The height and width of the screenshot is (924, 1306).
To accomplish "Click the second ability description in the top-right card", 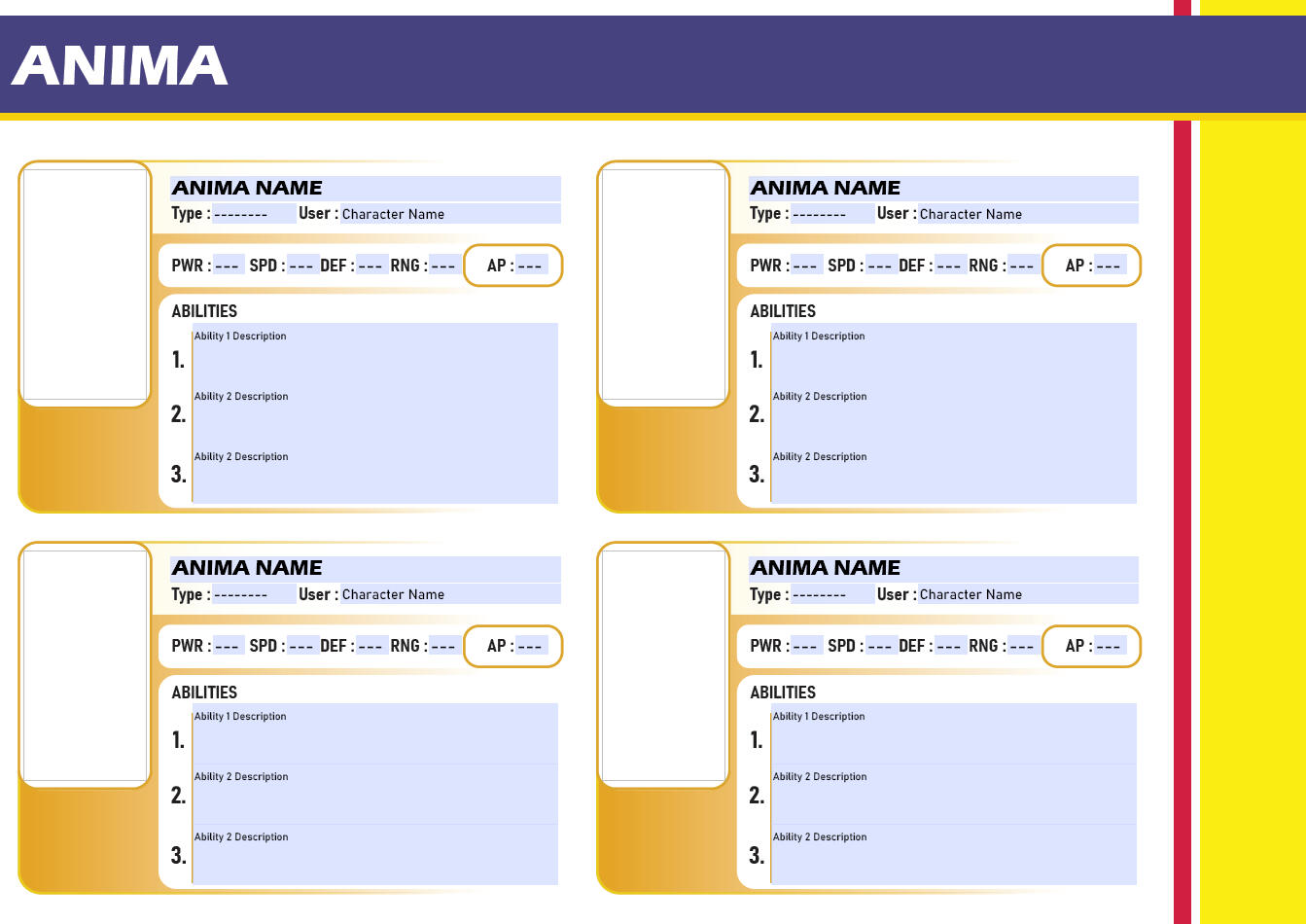I will pyautogui.click(x=953, y=413).
